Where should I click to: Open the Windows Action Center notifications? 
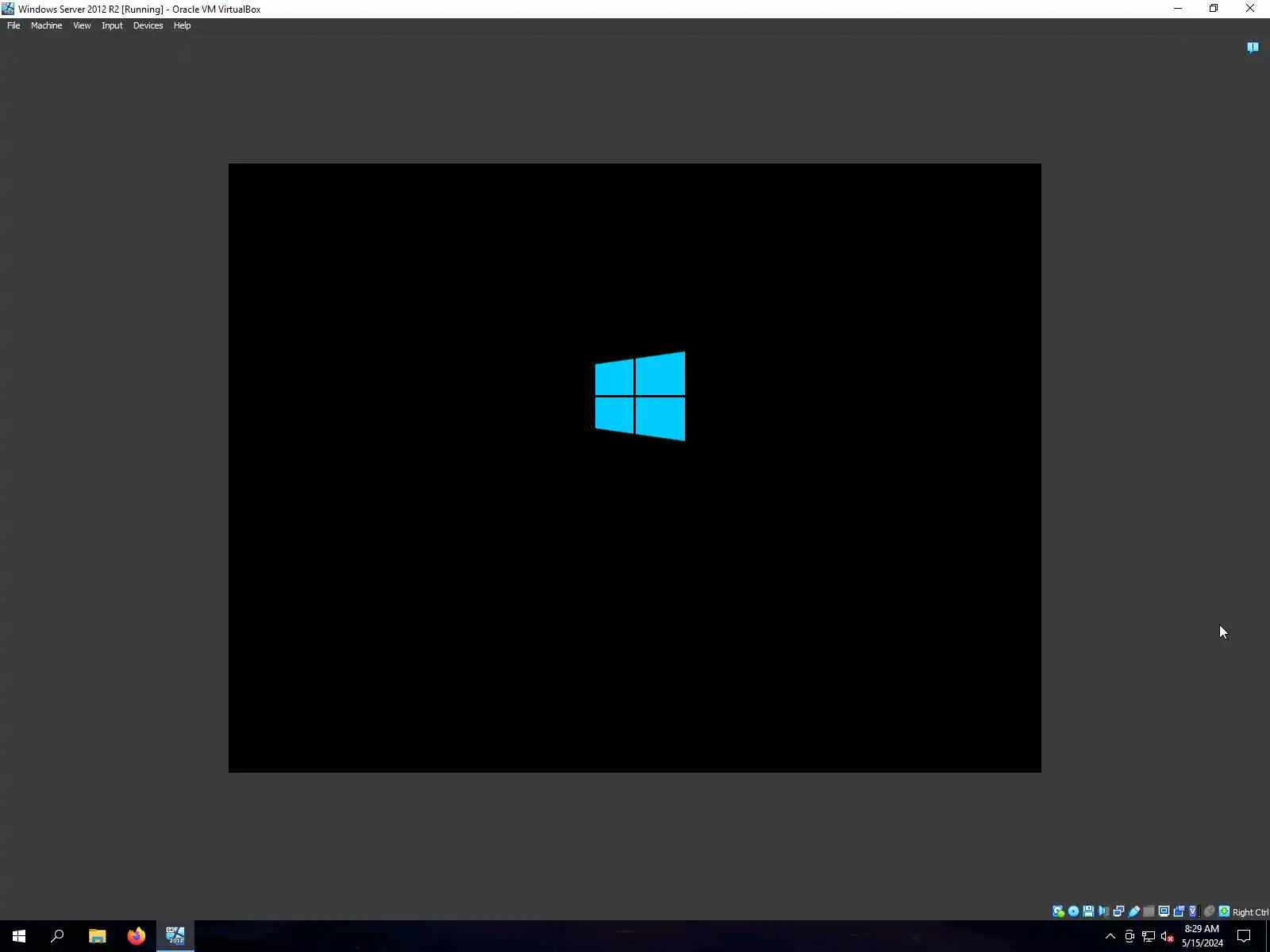point(1244,936)
